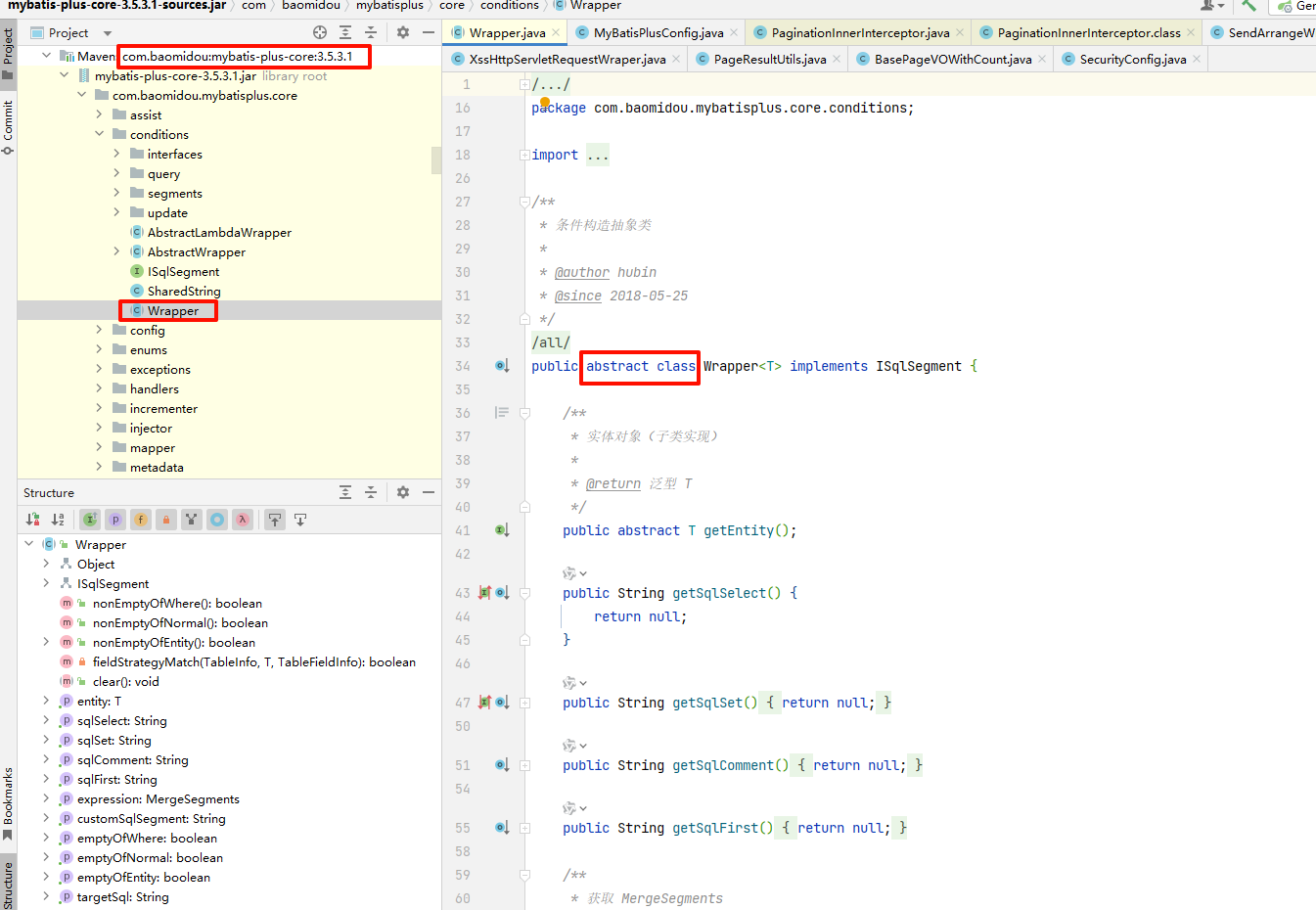Select AbstractLambdaWrapper in project tree
This screenshot has height=910, width=1316.
(219, 232)
